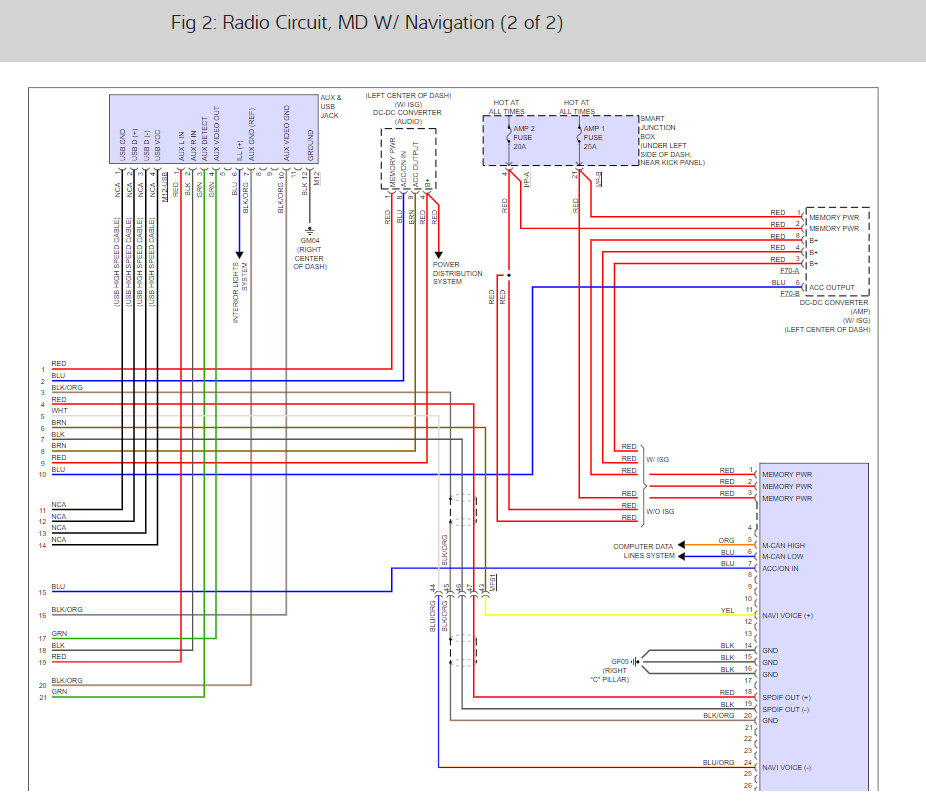
Task: Click the "NAVI VOICE (-)" terminal label
Action: [x=786, y=767]
